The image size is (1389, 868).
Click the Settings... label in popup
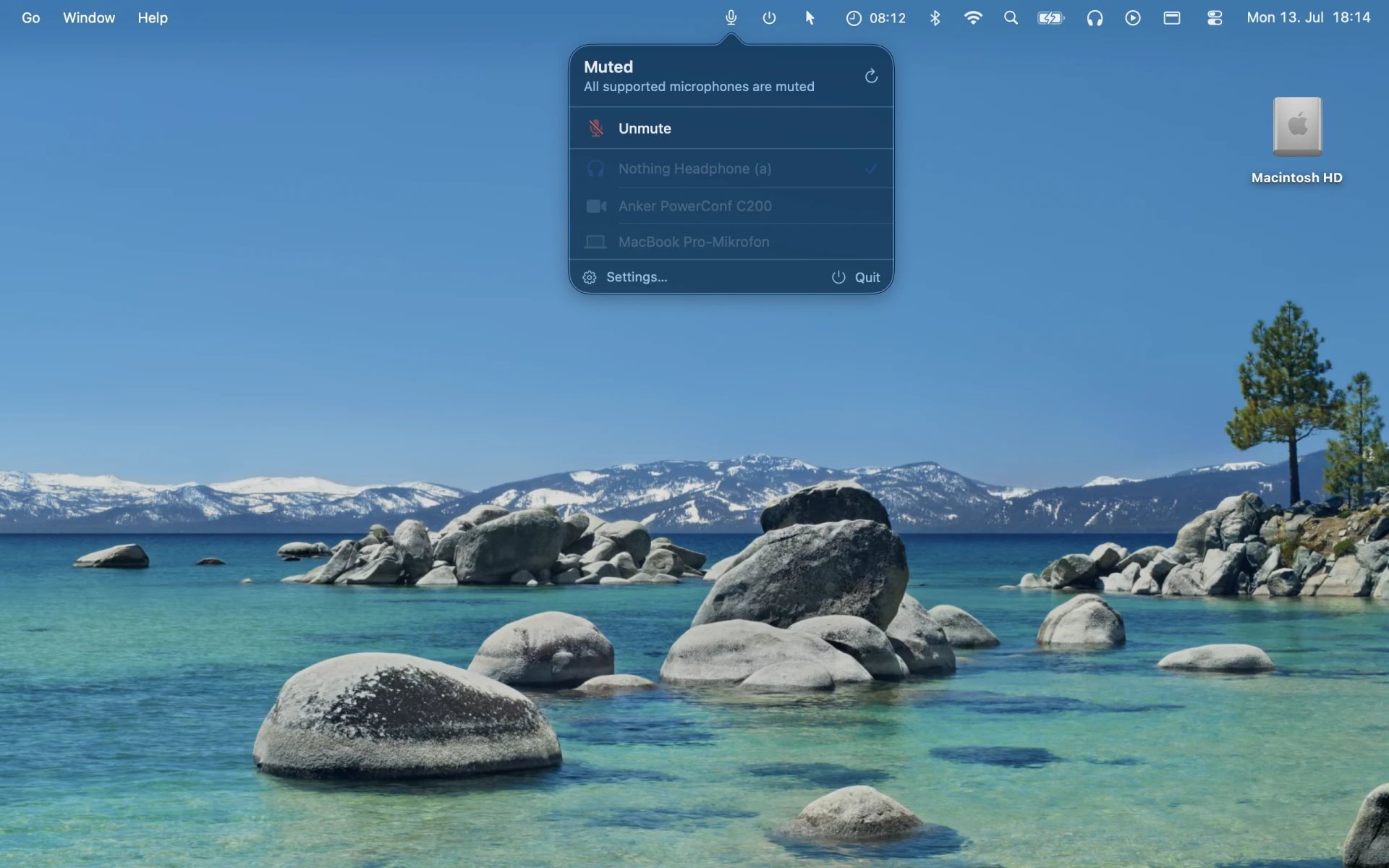tap(637, 277)
